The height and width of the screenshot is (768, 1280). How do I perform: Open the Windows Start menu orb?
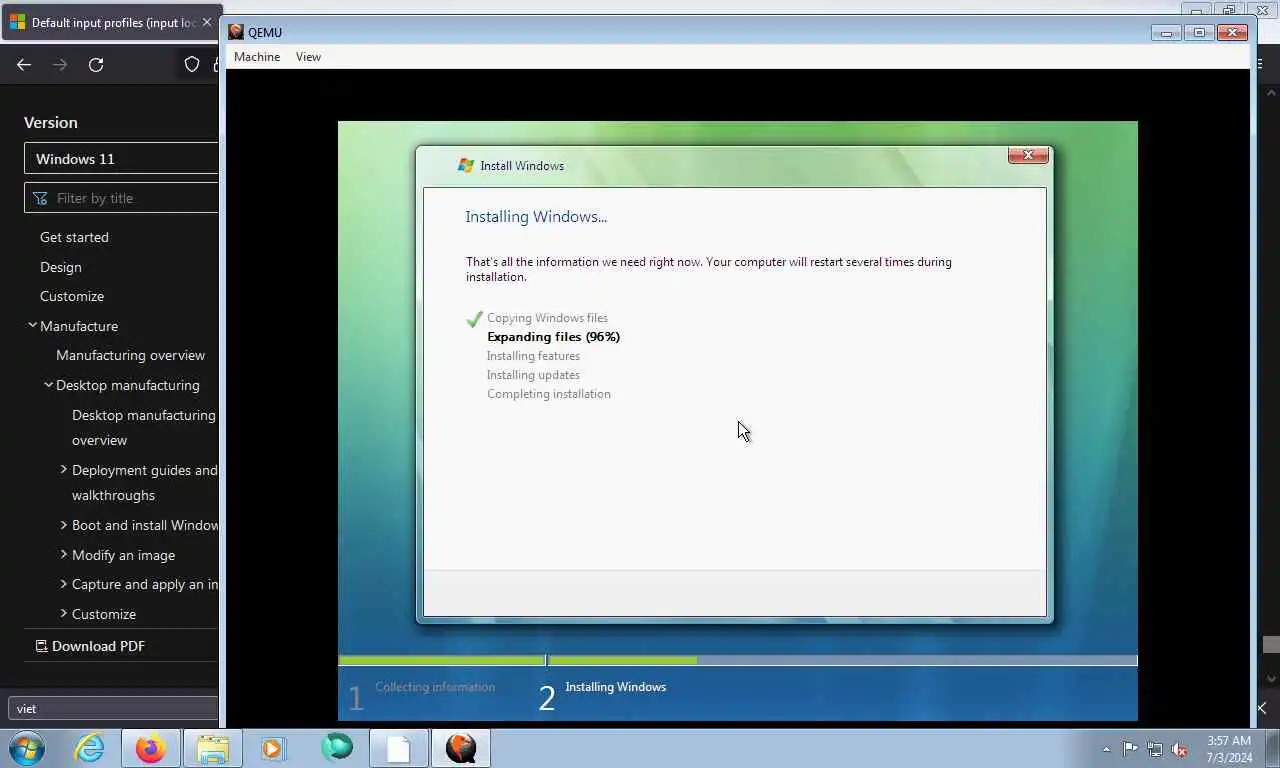coord(27,748)
